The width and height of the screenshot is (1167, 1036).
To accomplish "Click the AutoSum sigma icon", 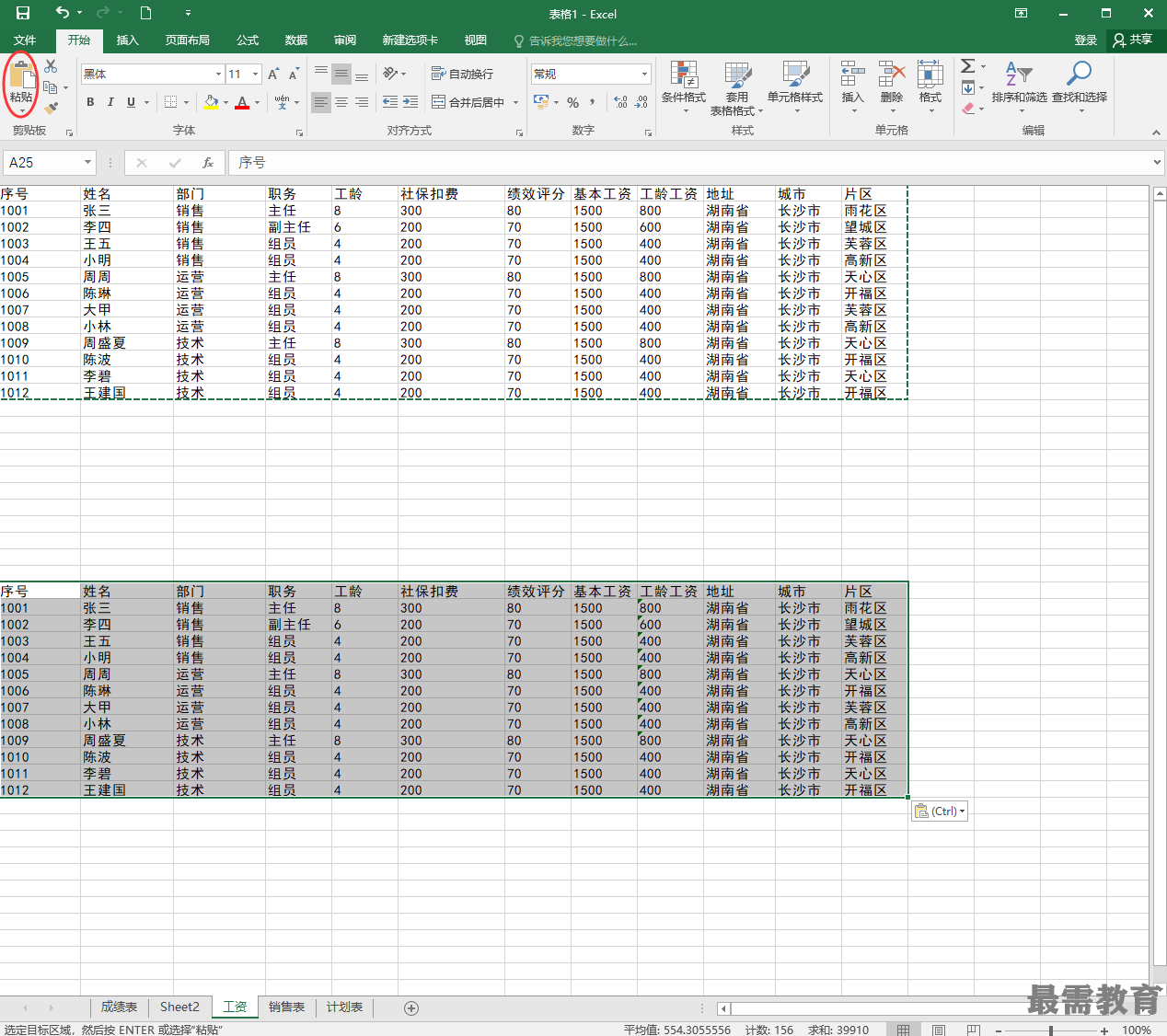I will point(968,66).
